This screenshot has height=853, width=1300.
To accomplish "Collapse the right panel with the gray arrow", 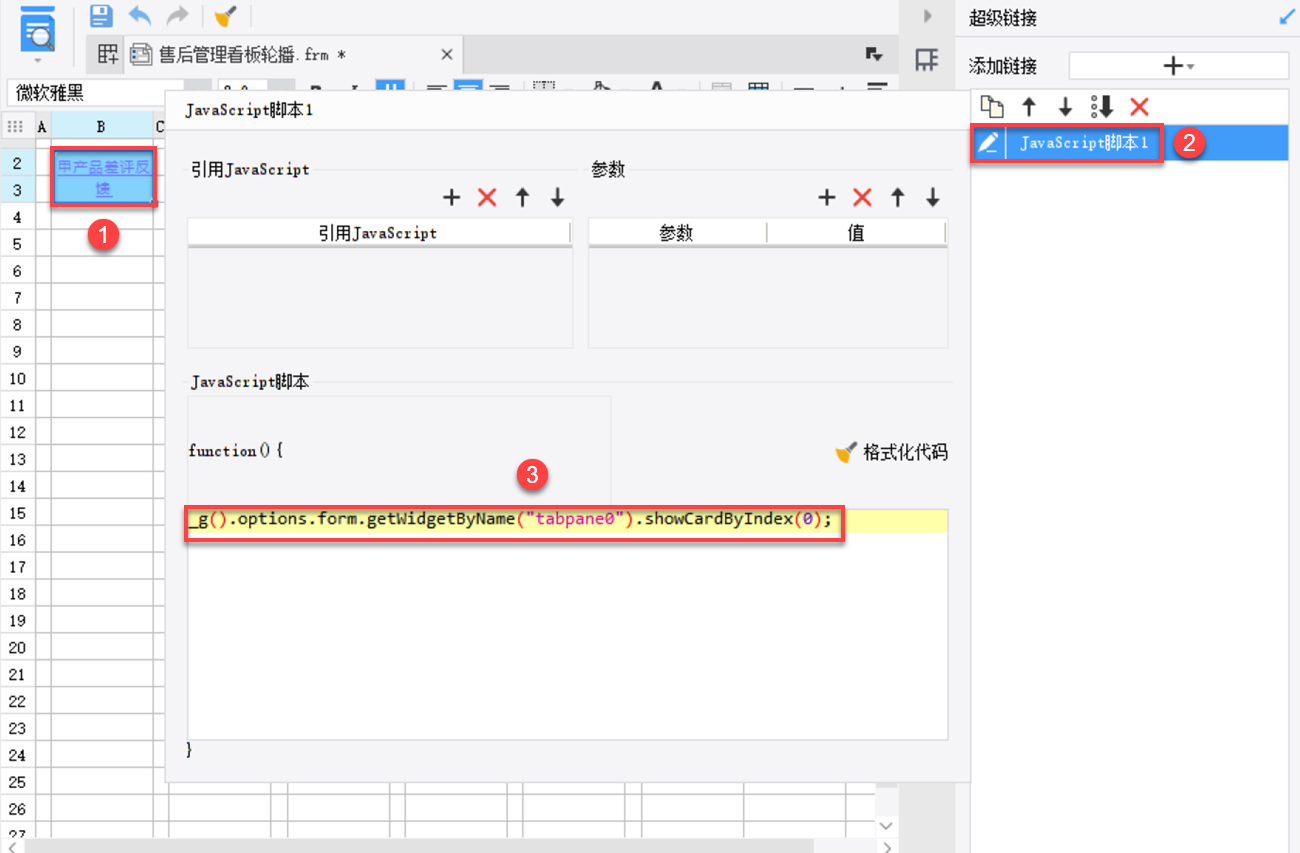I will [x=927, y=16].
